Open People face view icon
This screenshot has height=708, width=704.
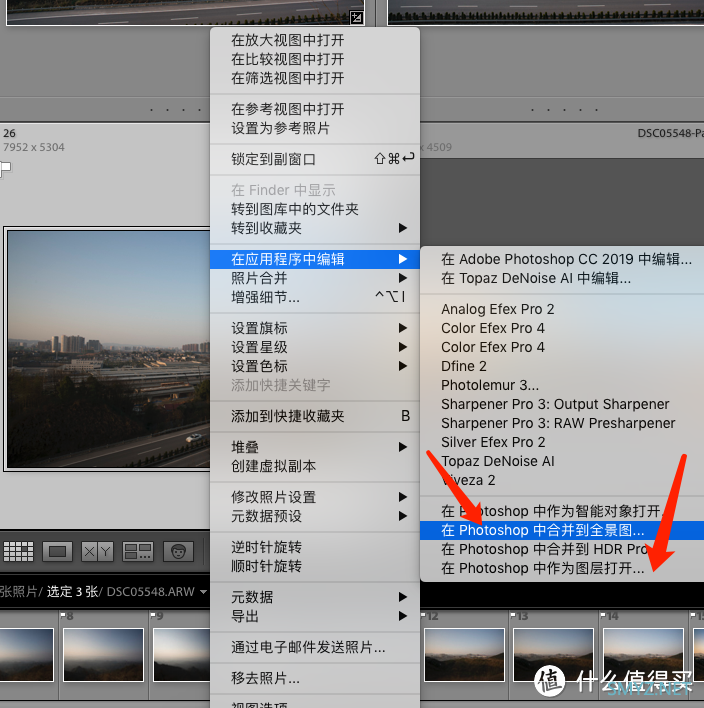[x=178, y=551]
